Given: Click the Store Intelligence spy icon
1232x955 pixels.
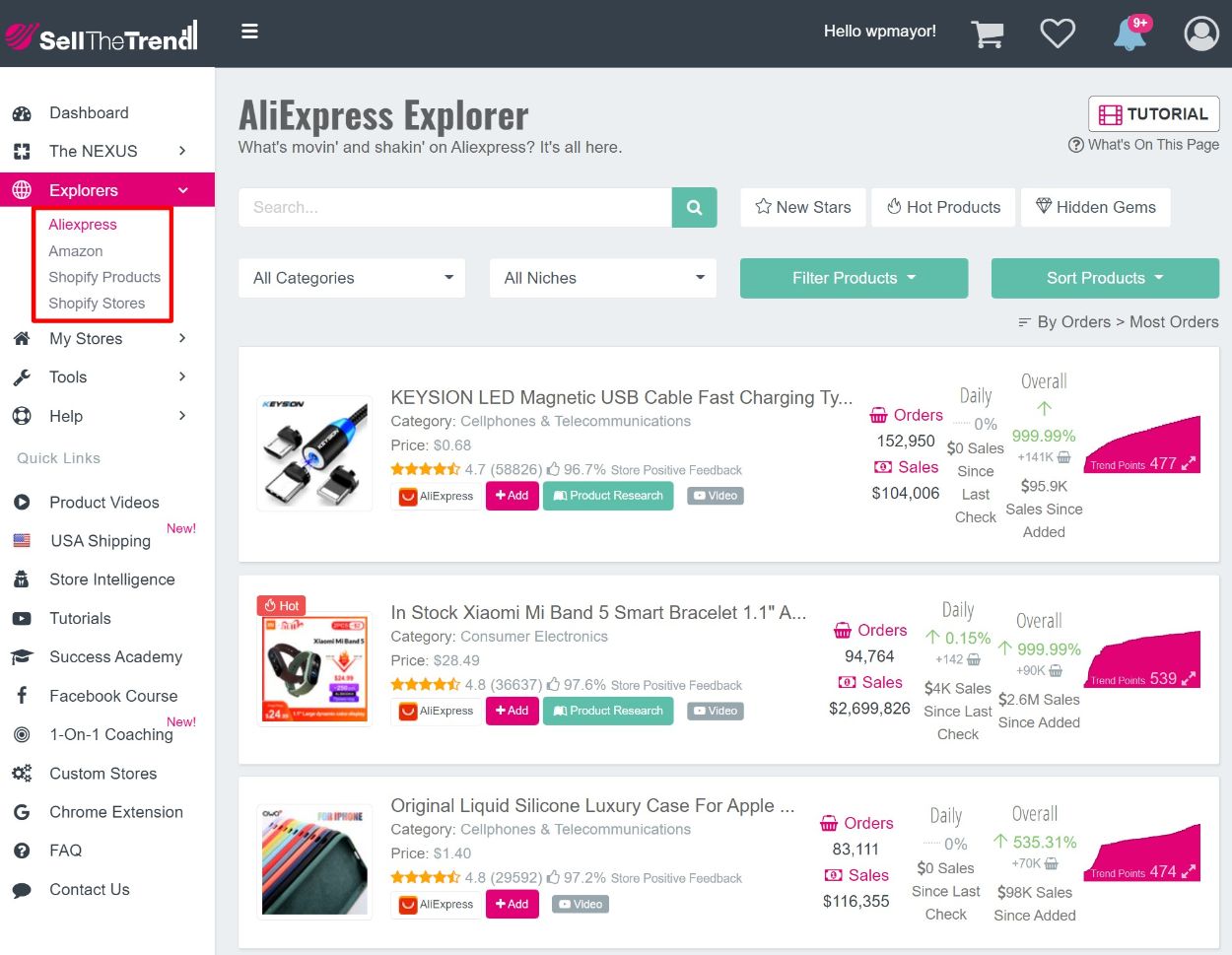Looking at the screenshot, I should (x=22, y=580).
